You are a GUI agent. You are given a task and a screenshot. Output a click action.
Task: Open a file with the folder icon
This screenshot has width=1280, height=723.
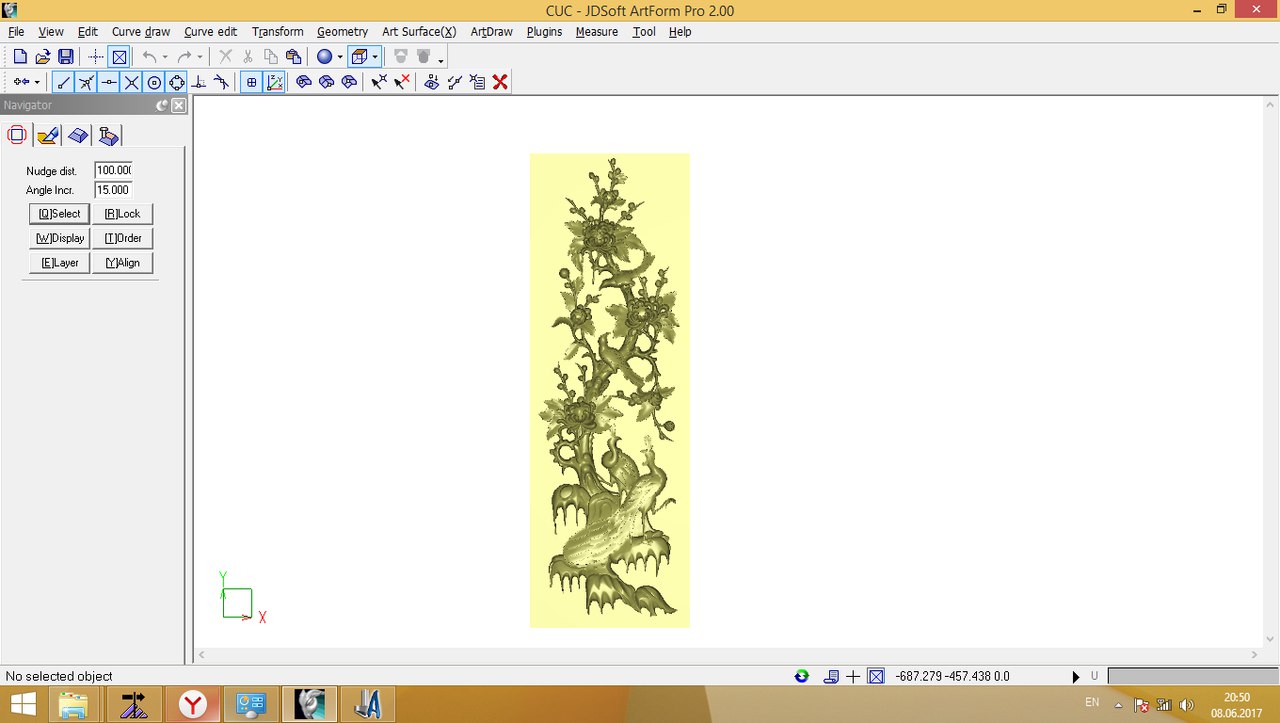click(x=43, y=57)
